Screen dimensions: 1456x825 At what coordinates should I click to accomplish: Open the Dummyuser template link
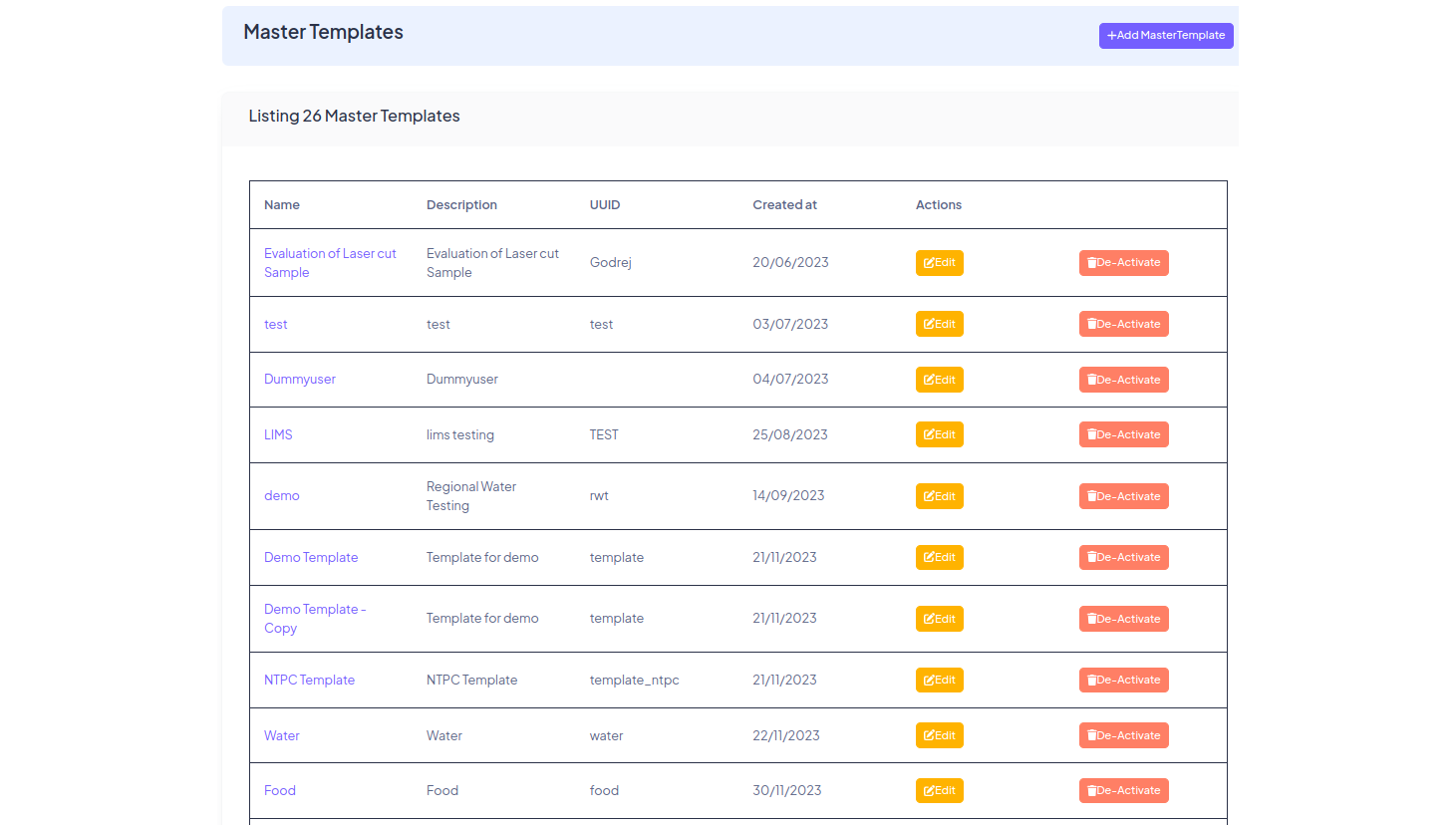point(300,380)
